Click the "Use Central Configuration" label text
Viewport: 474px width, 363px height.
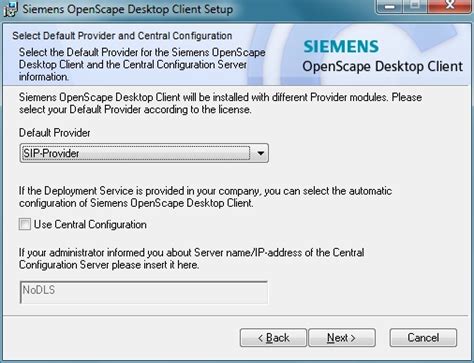pyautogui.click(x=90, y=225)
